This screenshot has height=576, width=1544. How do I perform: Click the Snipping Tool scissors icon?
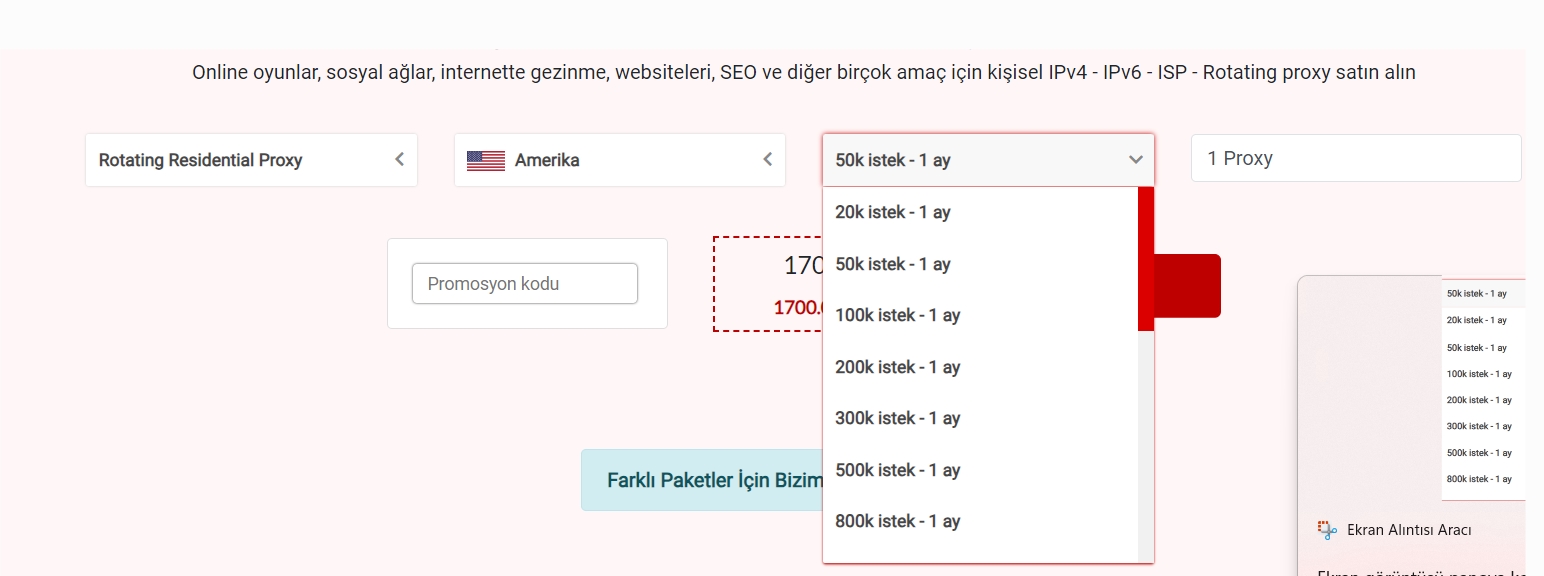[x=1327, y=530]
